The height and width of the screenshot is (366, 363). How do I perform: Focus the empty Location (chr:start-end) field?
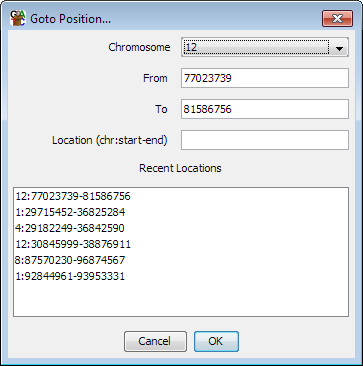[x=265, y=140]
